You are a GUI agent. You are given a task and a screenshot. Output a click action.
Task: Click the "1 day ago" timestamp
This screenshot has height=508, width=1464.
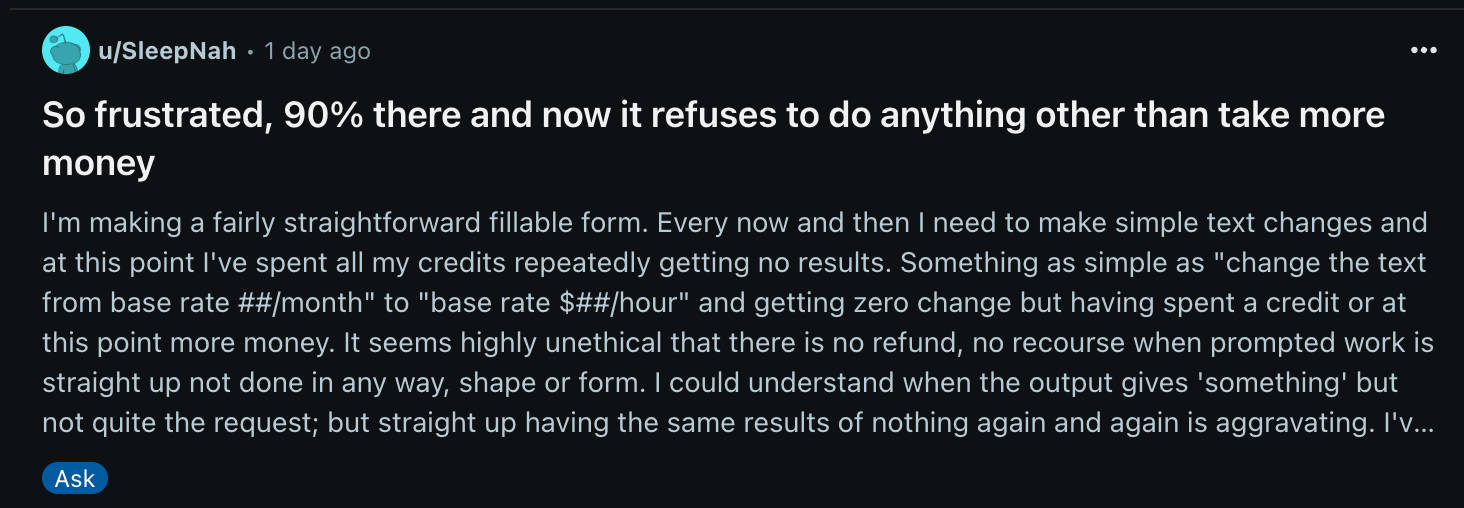point(317,50)
